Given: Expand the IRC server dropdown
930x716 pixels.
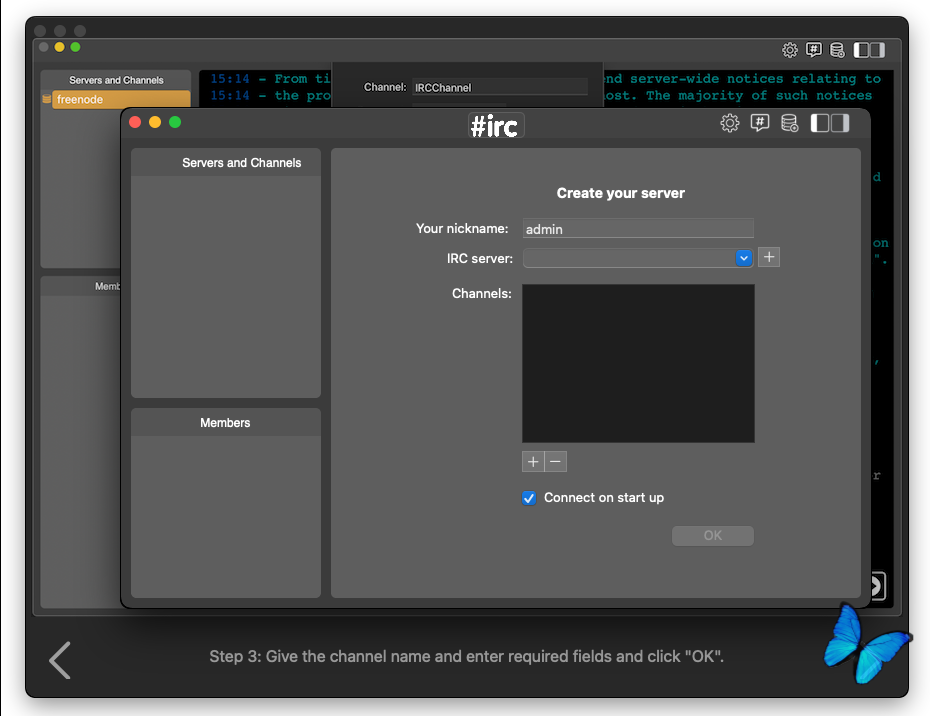Looking at the screenshot, I should click(x=743, y=258).
